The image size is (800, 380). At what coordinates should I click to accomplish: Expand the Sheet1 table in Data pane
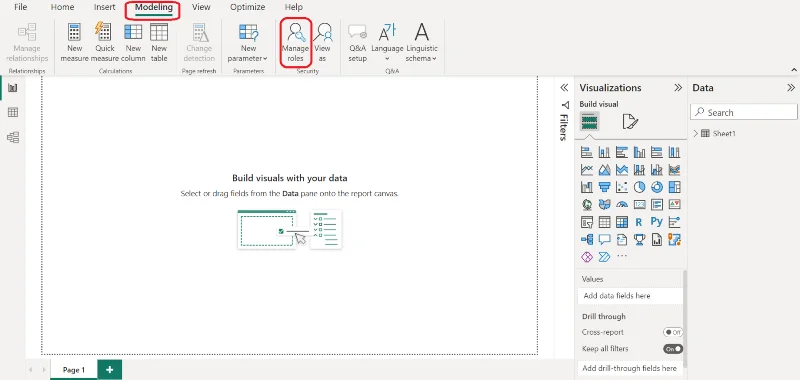[x=695, y=134]
